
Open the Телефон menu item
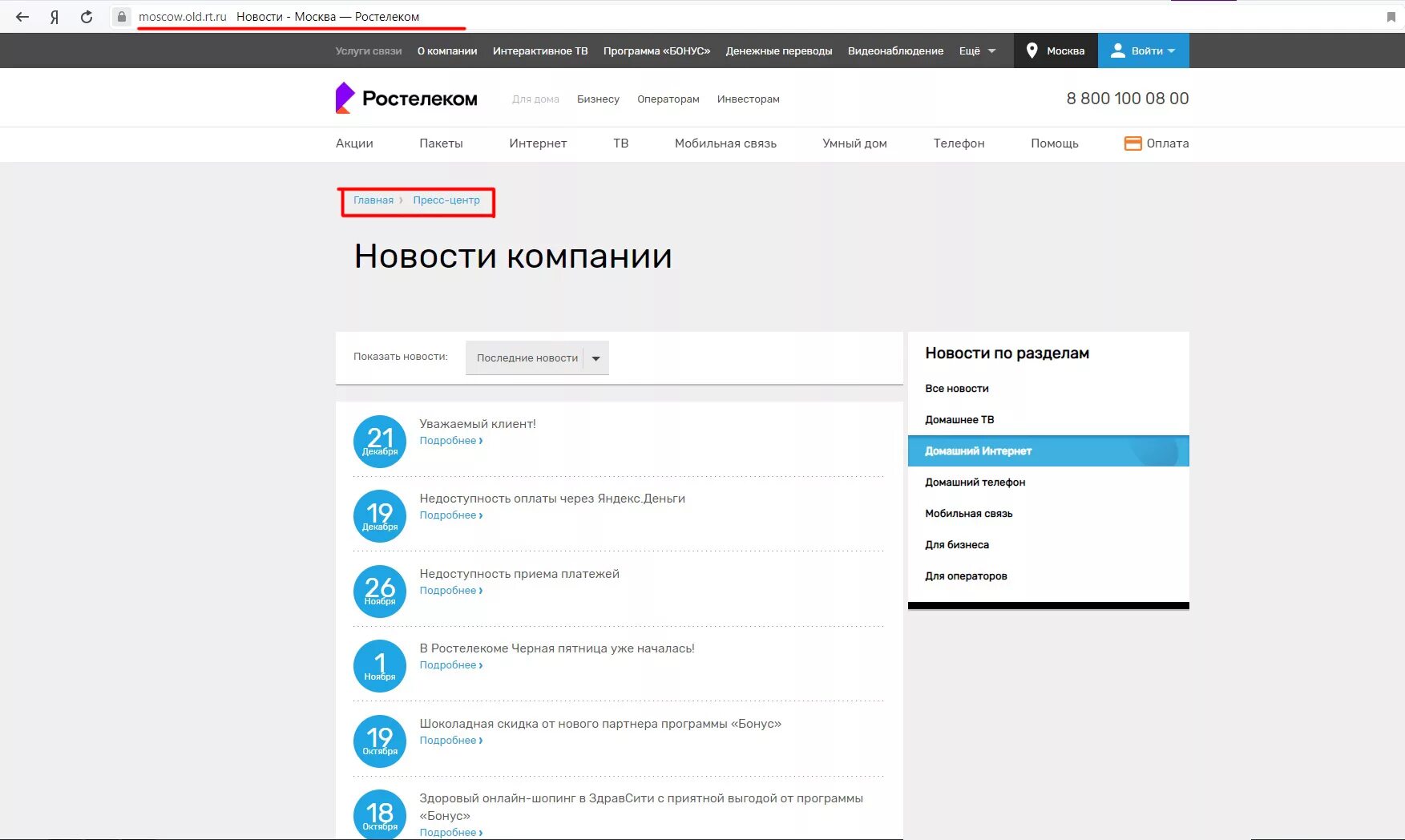coord(959,143)
